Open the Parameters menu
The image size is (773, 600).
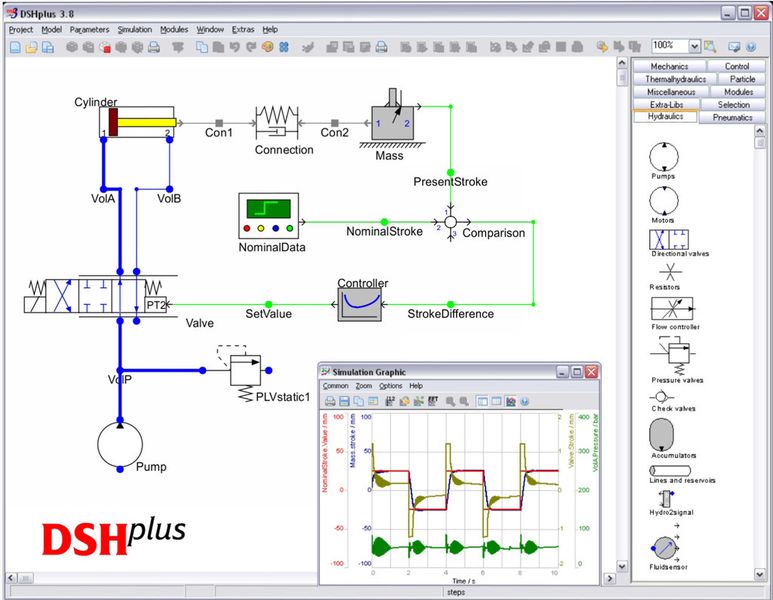[x=89, y=30]
